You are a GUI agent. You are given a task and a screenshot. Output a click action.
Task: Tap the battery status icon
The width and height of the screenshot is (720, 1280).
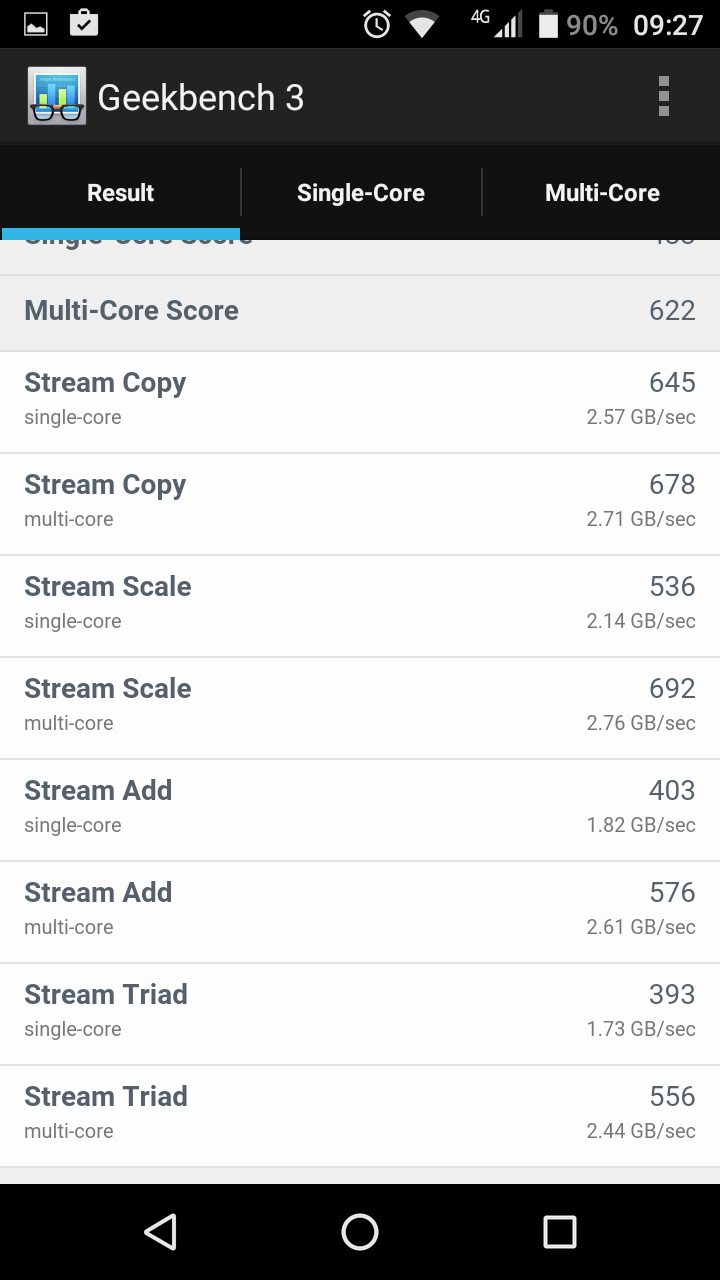(x=548, y=24)
